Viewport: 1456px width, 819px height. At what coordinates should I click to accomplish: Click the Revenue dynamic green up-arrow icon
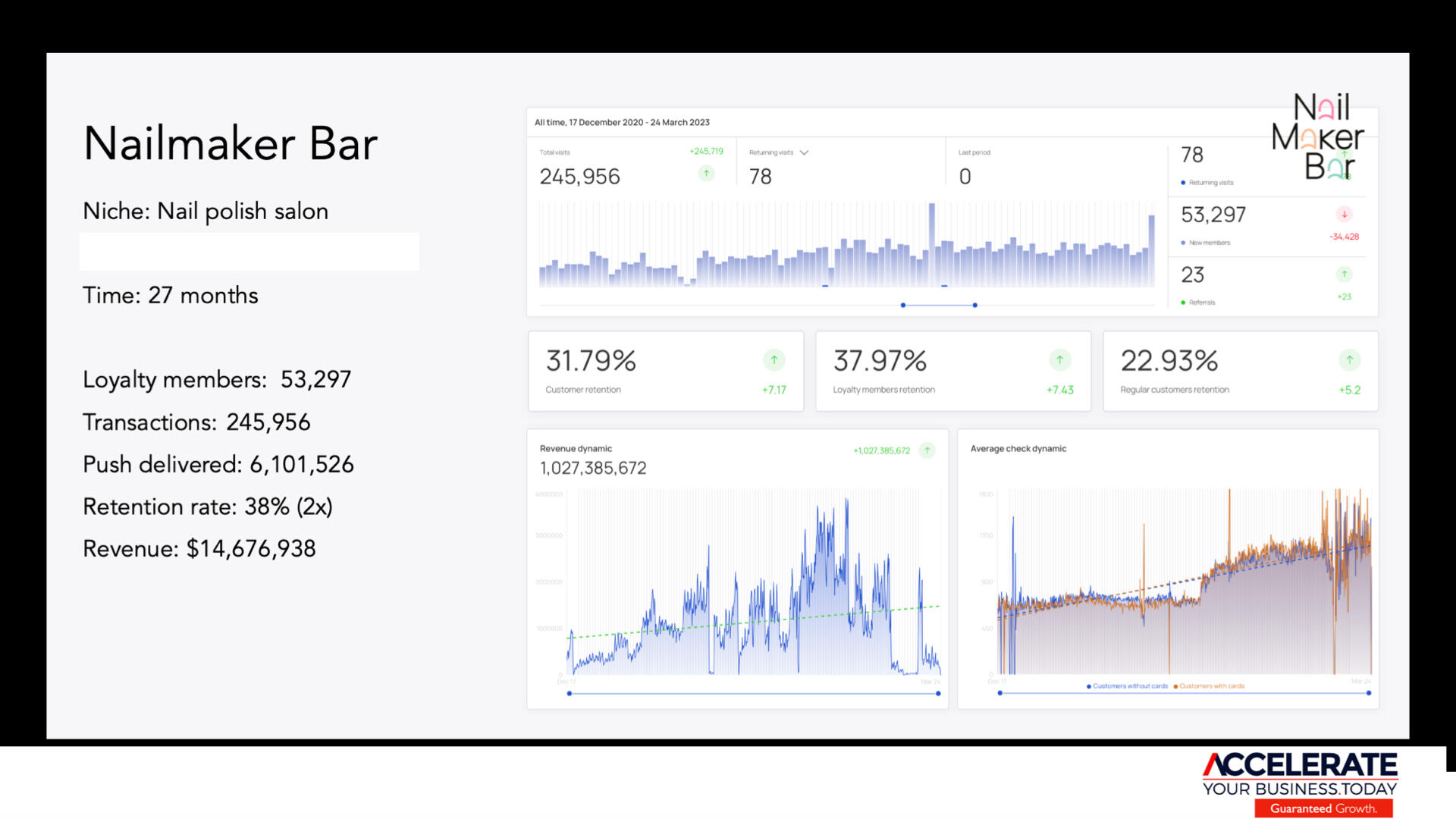pyautogui.click(x=927, y=450)
